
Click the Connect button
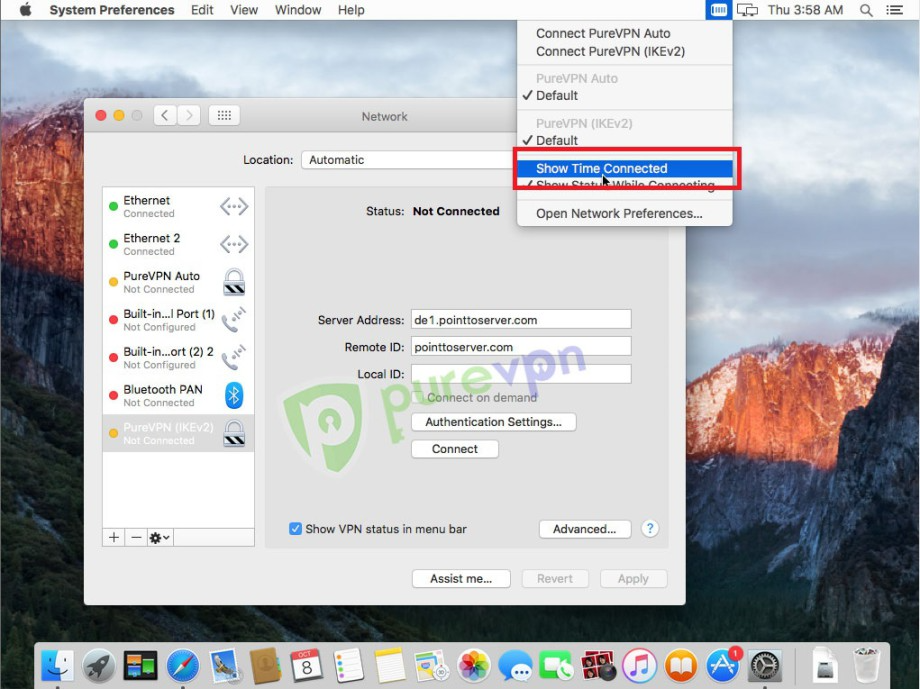455,449
